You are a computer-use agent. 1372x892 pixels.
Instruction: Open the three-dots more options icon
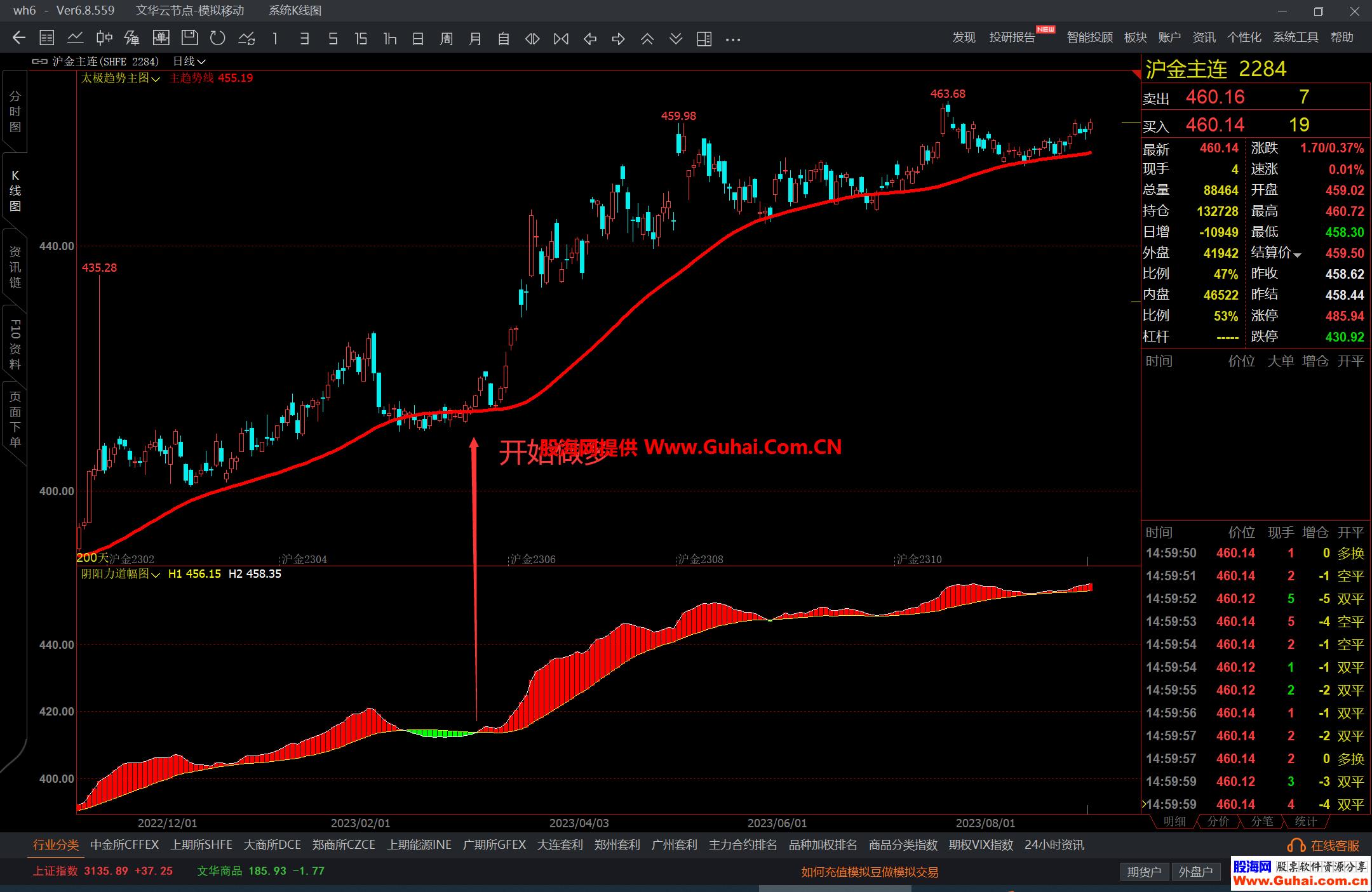(733, 39)
